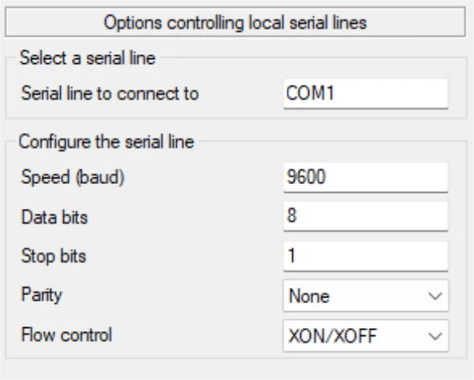Activate the Stop bits input field
The height and width of the screenshot is (380, 474).
coord(366,256)
